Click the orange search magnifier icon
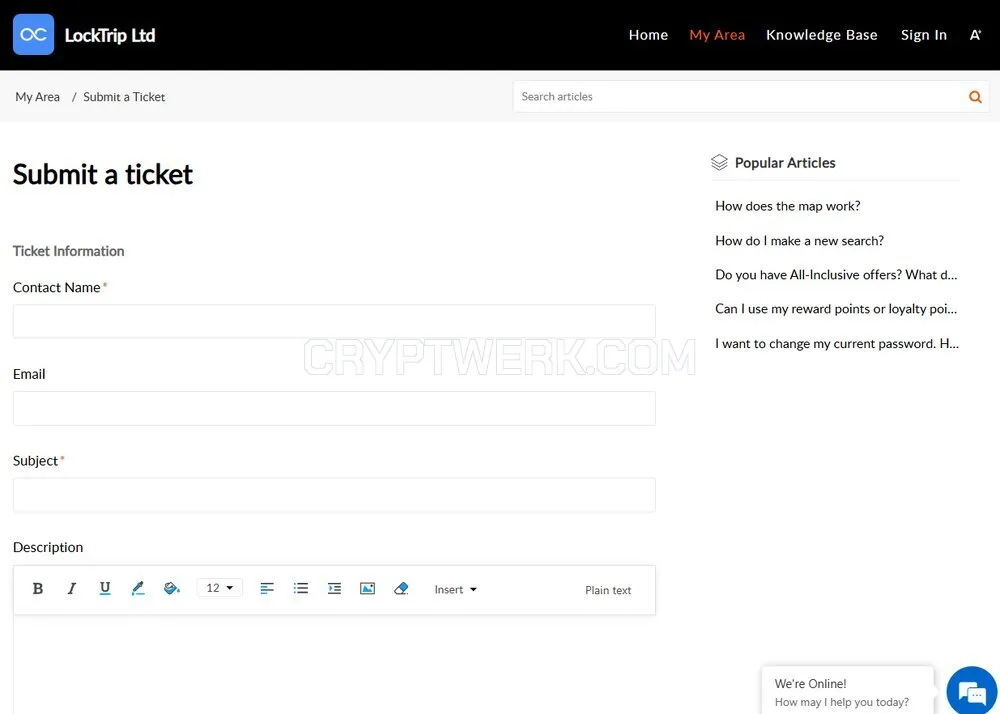The width and height of the screenshot is (1000, 714). click(975, 97)
